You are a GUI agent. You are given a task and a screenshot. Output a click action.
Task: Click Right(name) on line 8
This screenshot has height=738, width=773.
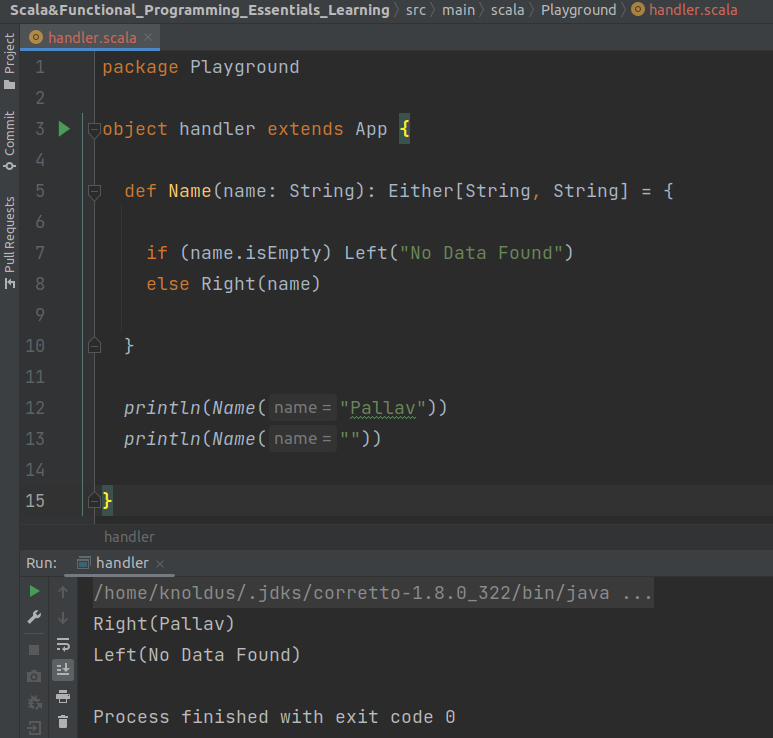(x=261, y=284)
